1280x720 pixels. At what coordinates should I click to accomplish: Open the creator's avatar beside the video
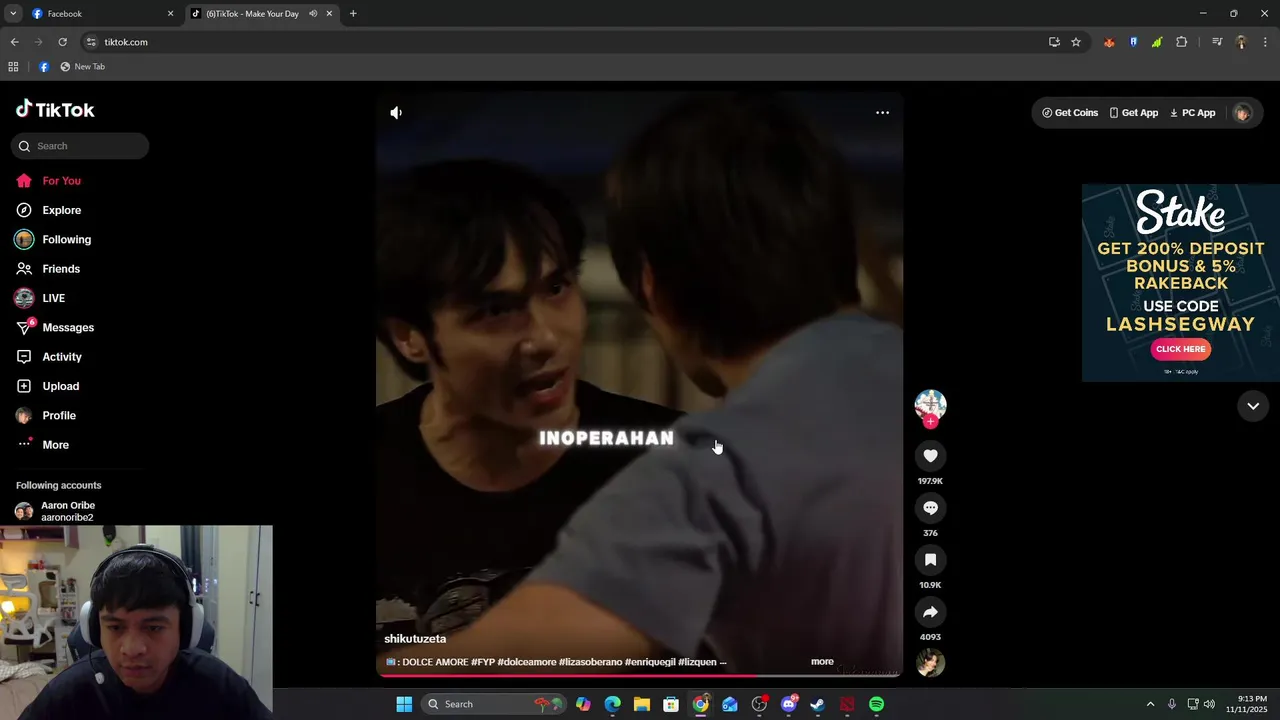coord(930,404)
